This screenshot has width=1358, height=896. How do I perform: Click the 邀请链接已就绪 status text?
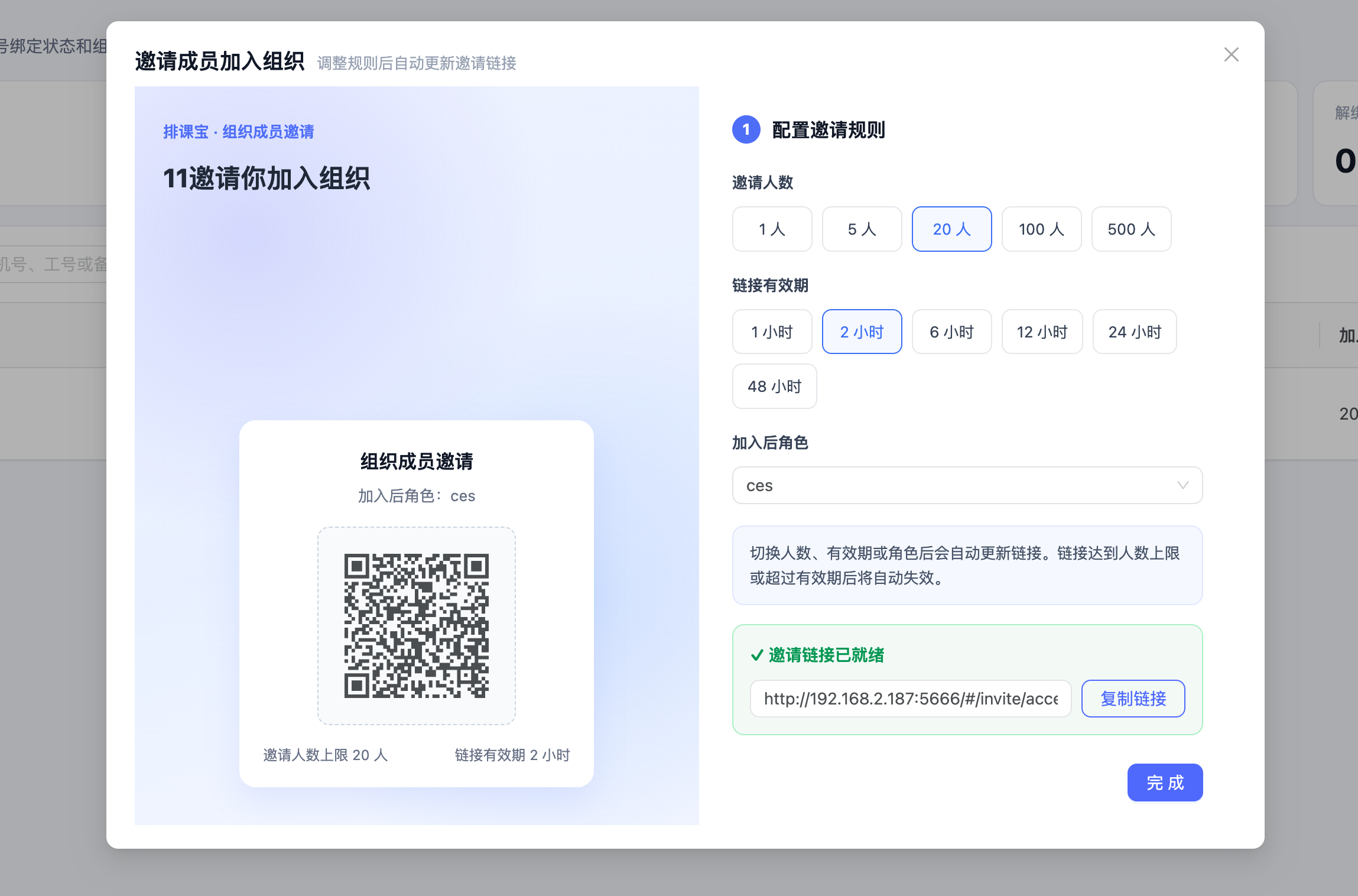826,655
